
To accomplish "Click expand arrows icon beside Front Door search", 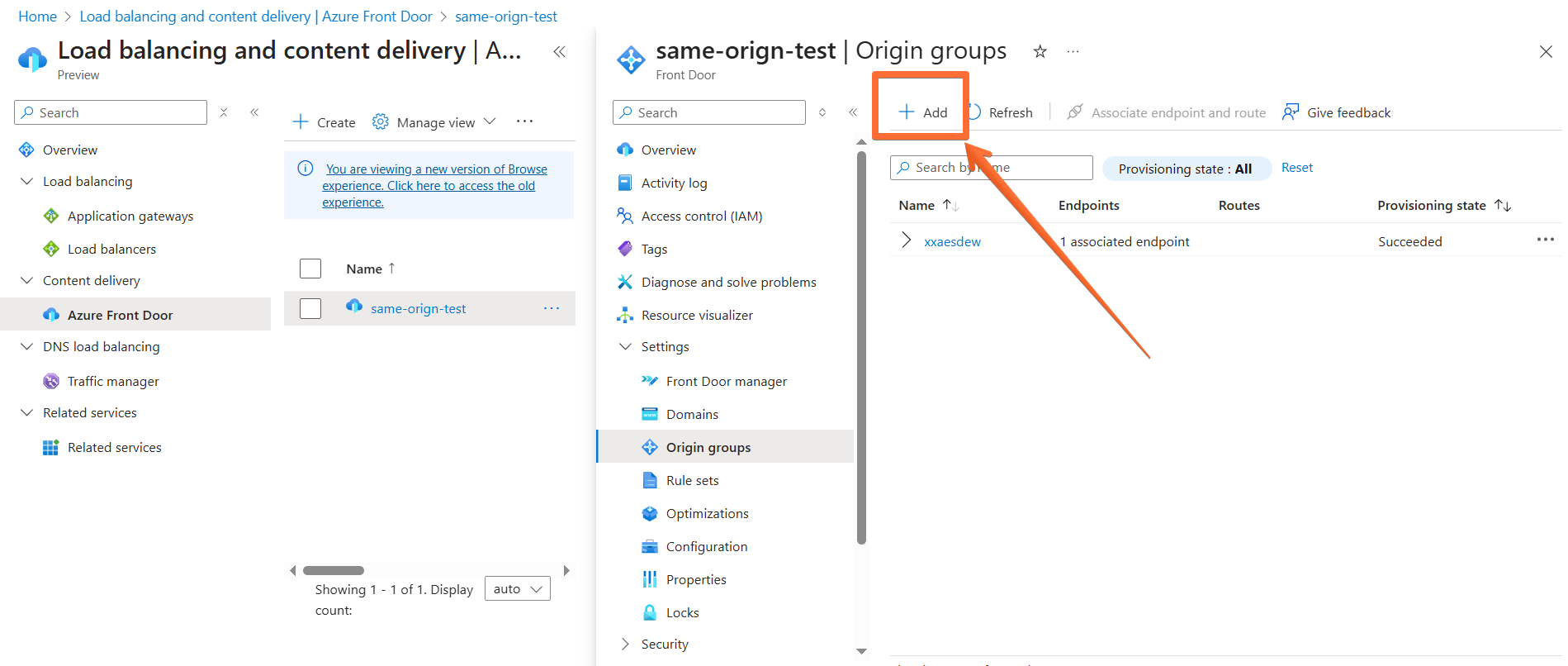I will pyautogui.click(x=822, y=112).
